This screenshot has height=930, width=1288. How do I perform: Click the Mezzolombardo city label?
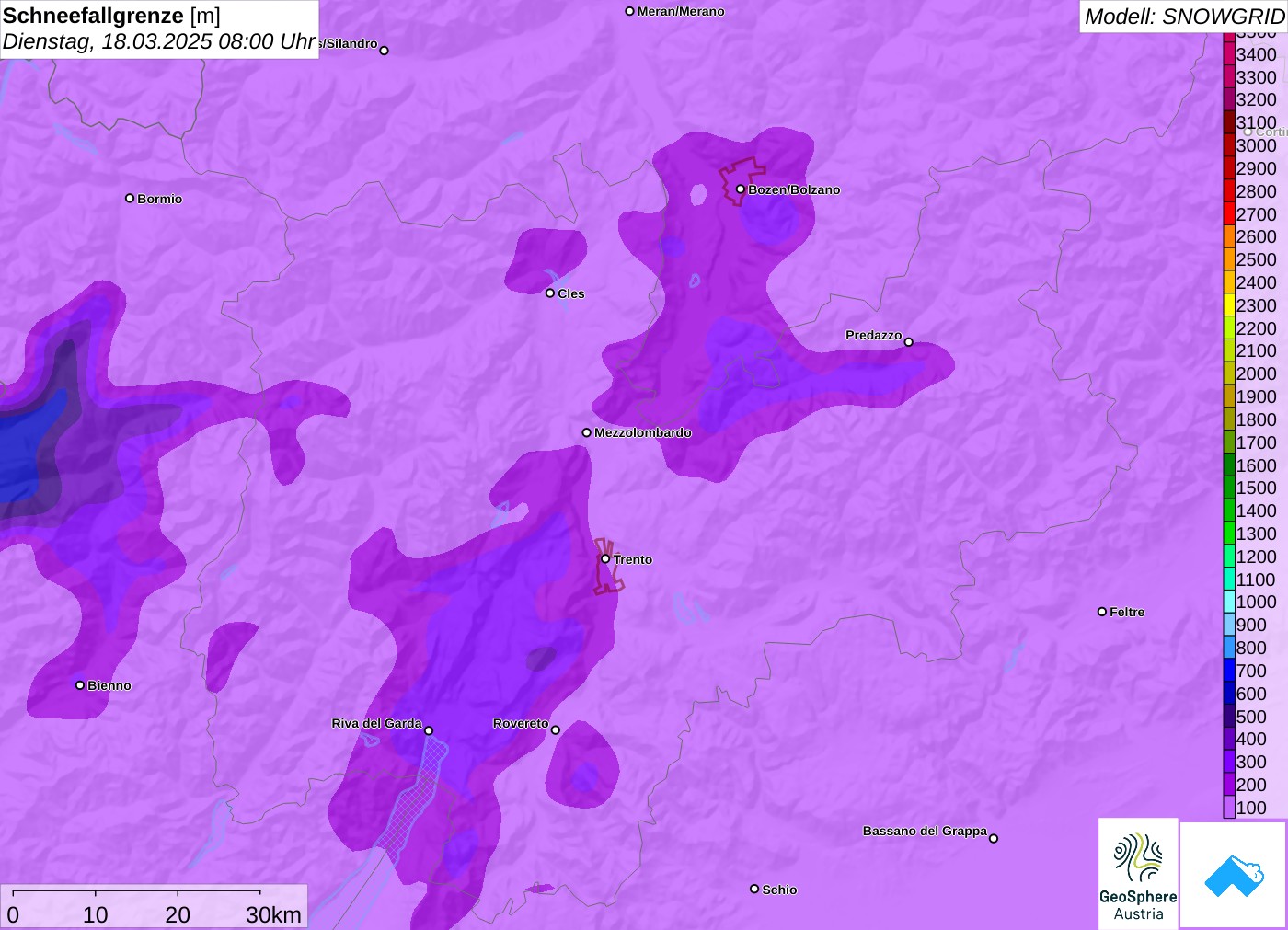643,432
